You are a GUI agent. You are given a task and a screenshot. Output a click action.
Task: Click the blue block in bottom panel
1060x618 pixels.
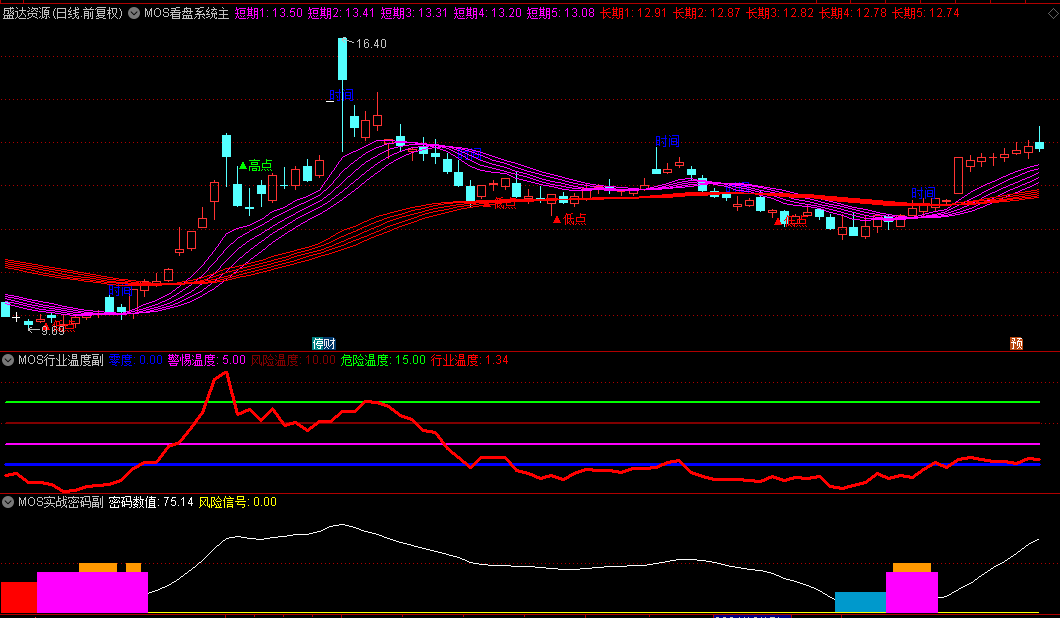coord(860,601)
